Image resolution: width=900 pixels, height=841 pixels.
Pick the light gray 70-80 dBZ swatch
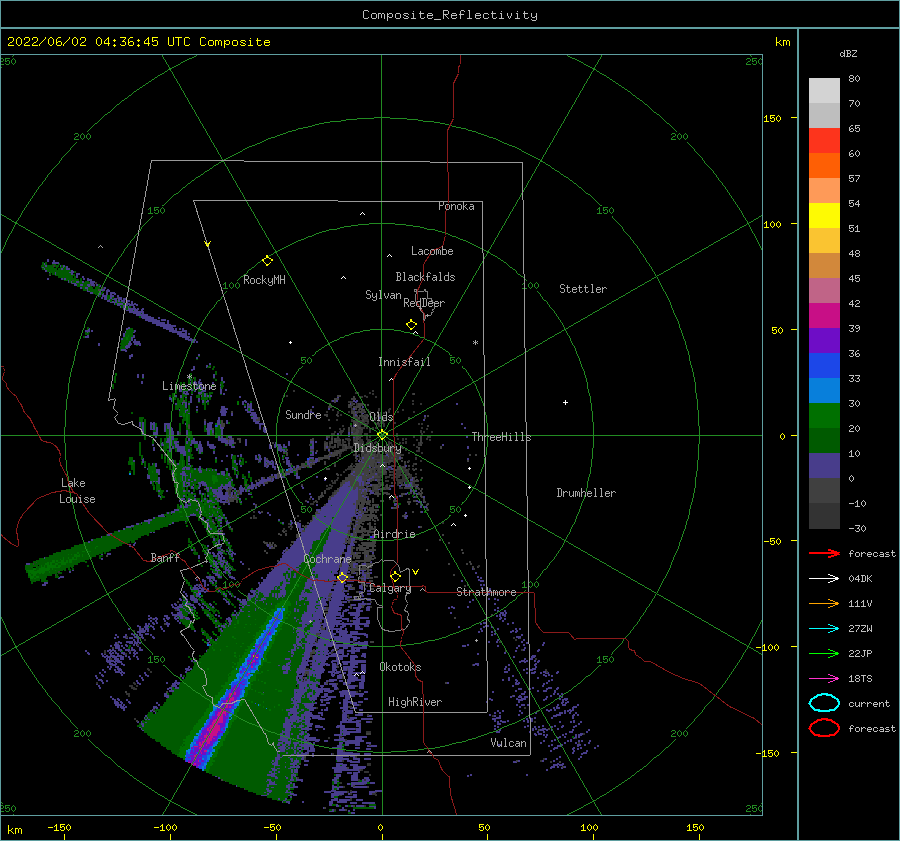point(824,91)
